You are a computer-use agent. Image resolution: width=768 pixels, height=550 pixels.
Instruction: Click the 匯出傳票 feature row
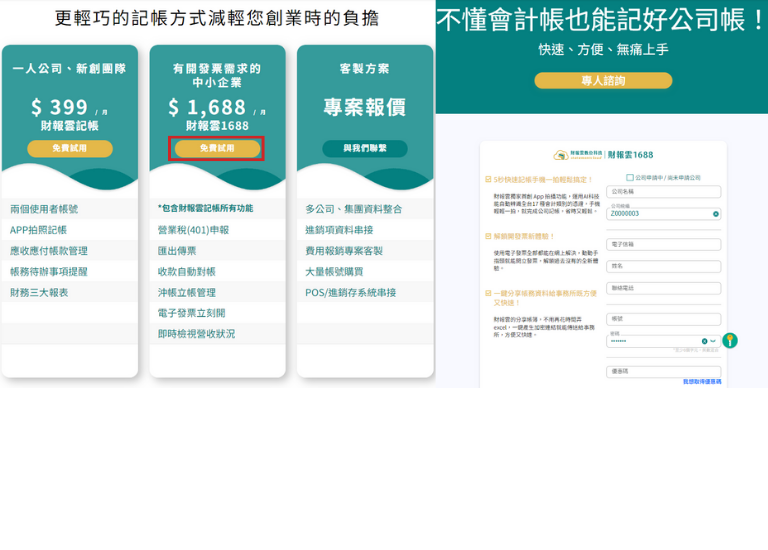[x=217, y=251]
